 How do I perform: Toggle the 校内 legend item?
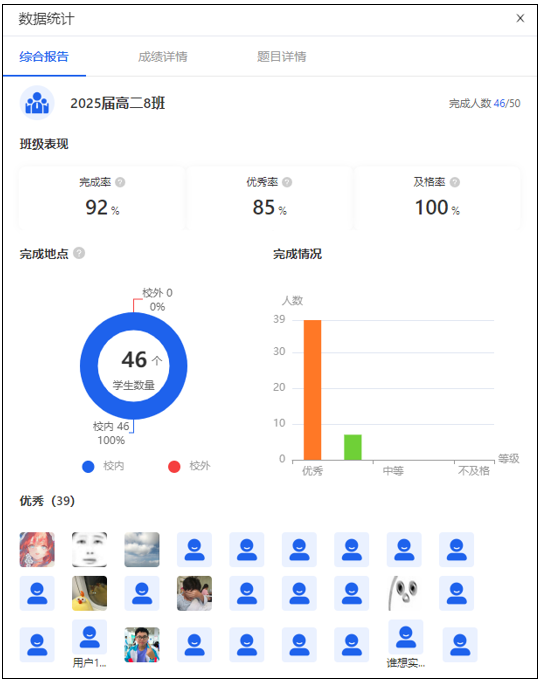[103, 466]
